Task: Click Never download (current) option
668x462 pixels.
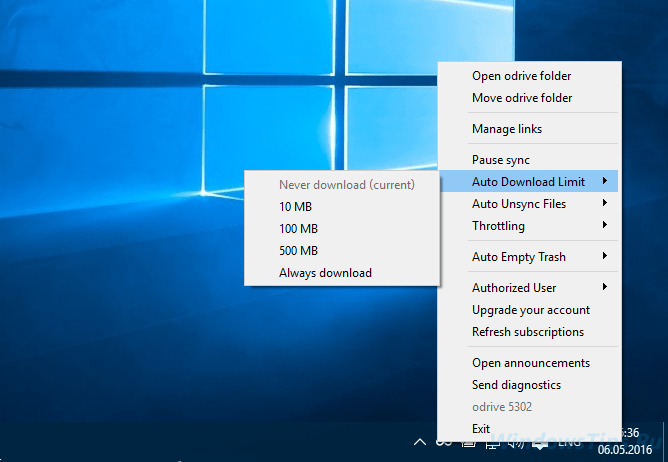Action: [x=342, y=185]
